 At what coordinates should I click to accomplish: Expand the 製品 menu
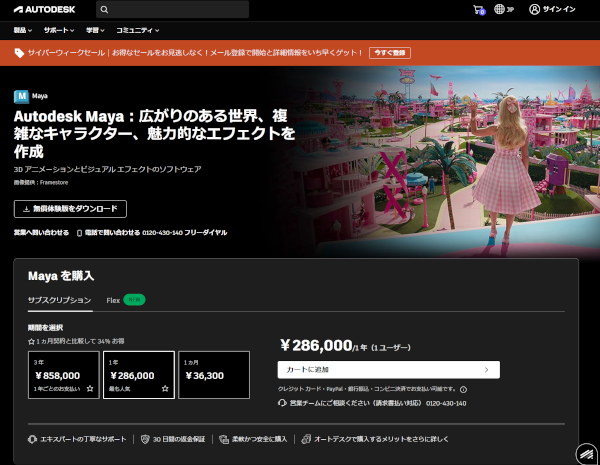pyautogui.click(x=23, y=30)
